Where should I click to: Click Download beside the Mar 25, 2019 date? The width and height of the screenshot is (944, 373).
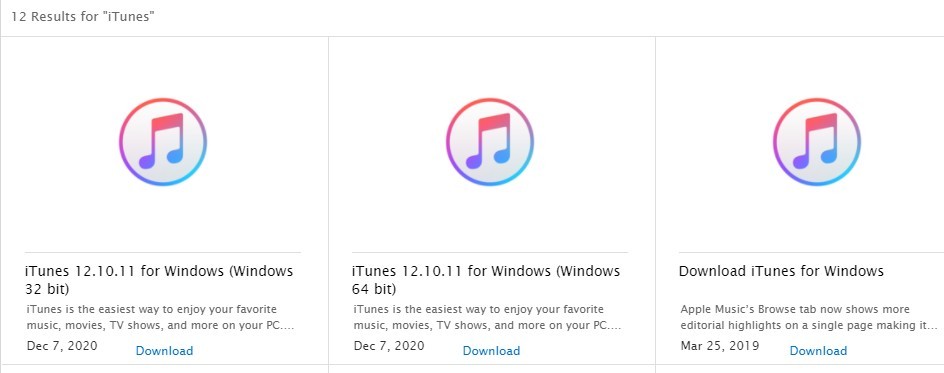coord(818,351)
